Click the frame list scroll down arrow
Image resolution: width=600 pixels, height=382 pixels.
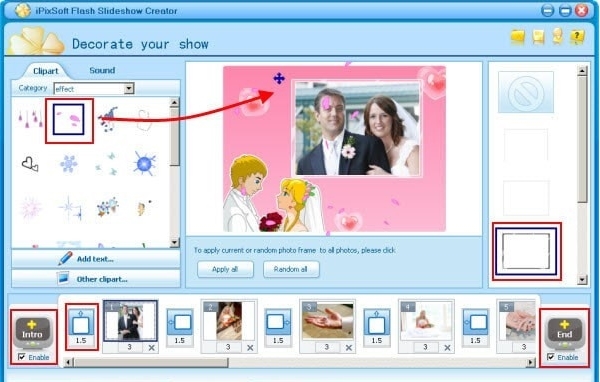[x=582, y=280]
